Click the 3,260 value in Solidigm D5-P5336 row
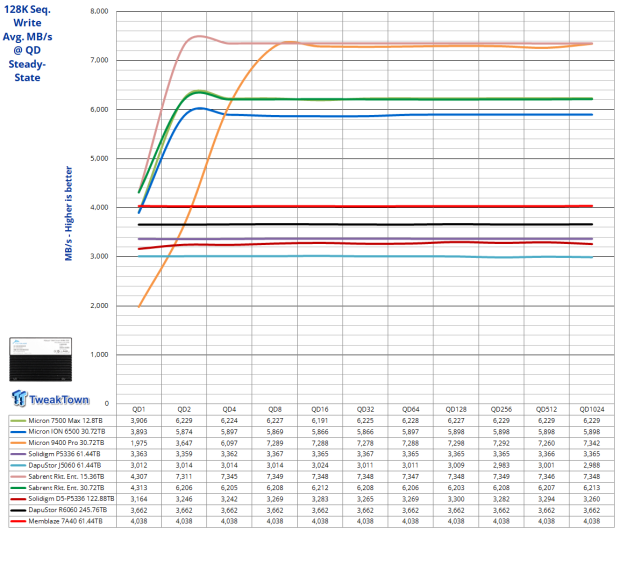The height and width of the screenshot is (568, 620). pos(592,499)
